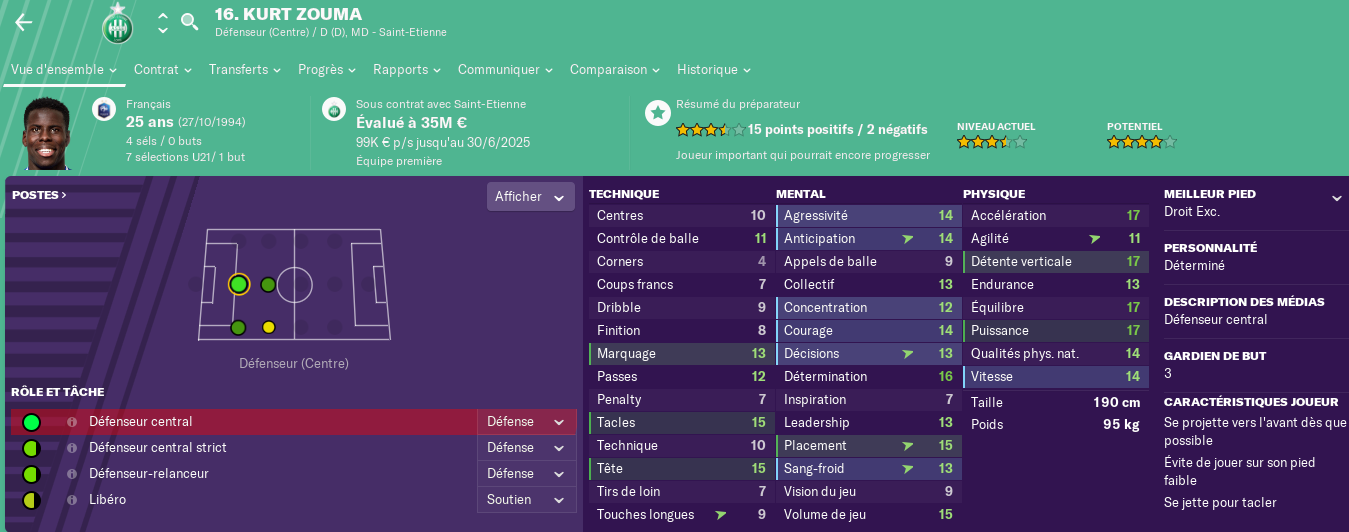
Task: Open the Afficher dropdown
Action: coord(531,197)
